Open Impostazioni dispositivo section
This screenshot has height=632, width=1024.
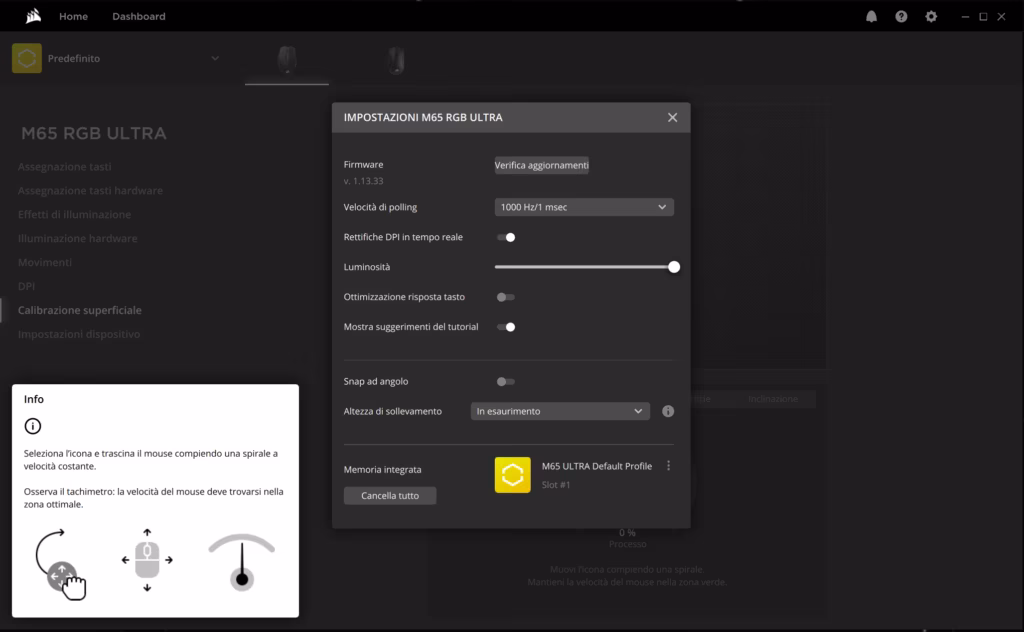[x=79, y=334]
